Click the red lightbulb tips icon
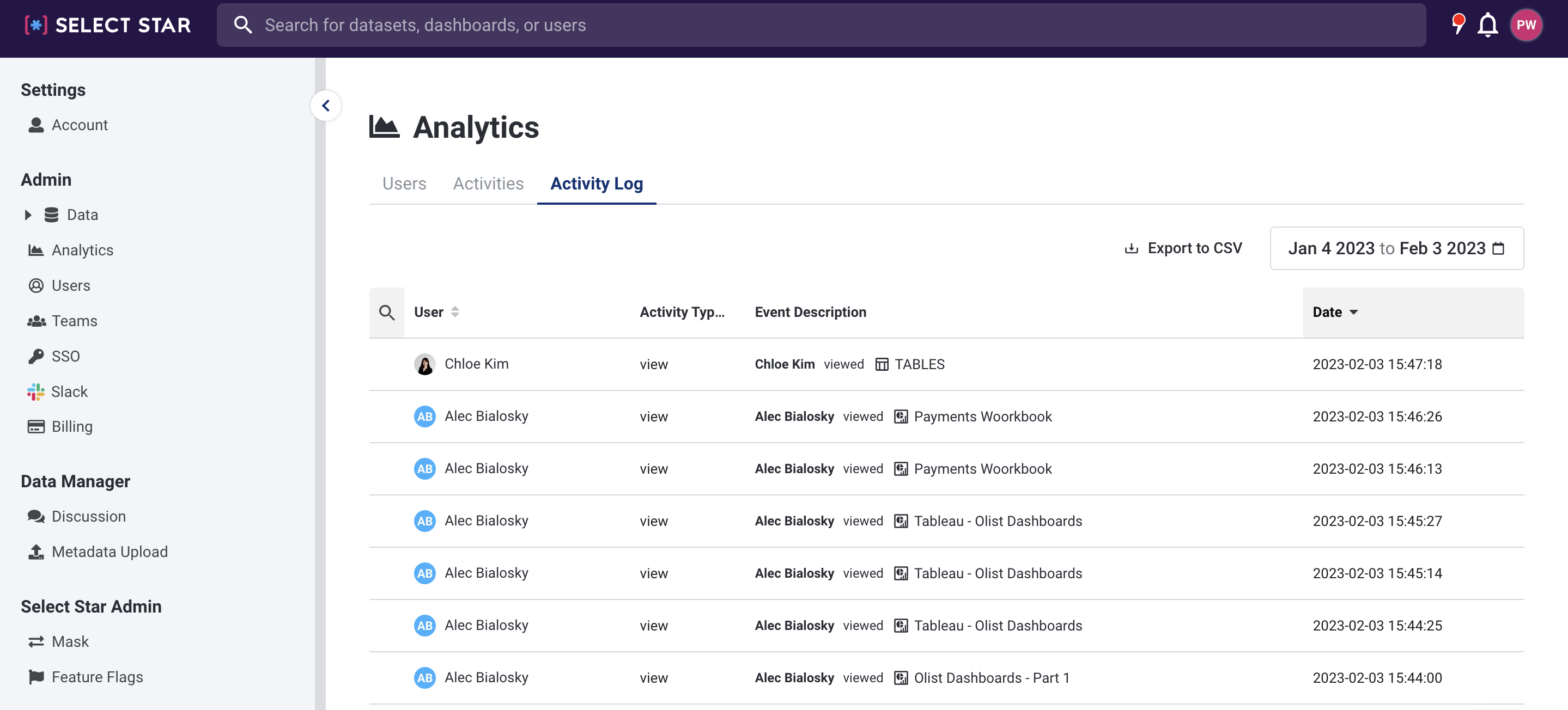 coord(1458,24)
